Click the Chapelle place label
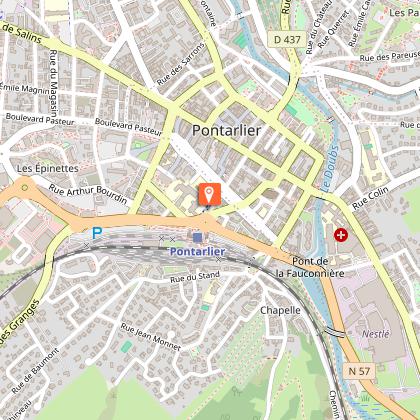The width and height of the screenshot is (420, 420). (280, 310)
